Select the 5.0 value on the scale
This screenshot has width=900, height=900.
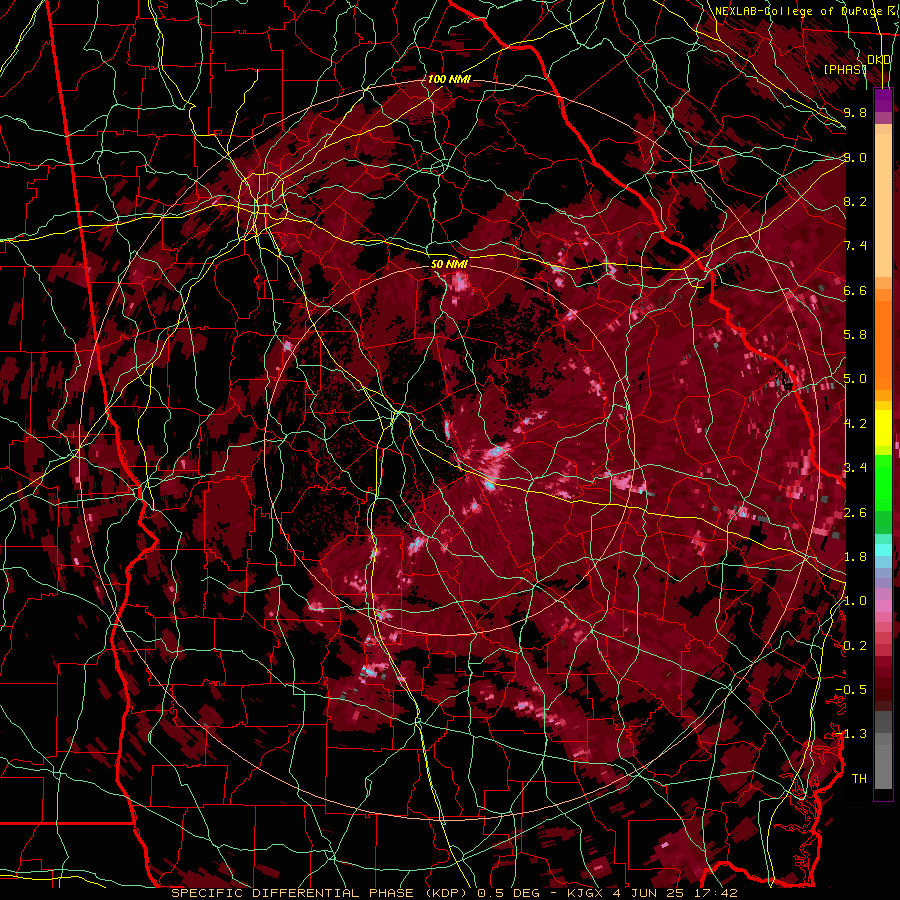coord(855,379)
